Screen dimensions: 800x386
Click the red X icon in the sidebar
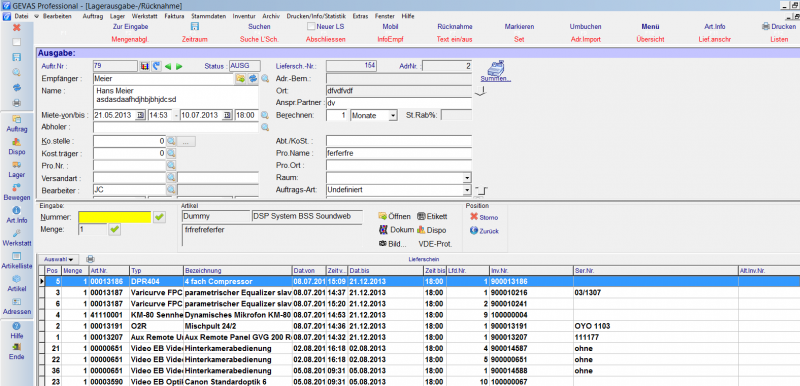(x=16, y=27)
